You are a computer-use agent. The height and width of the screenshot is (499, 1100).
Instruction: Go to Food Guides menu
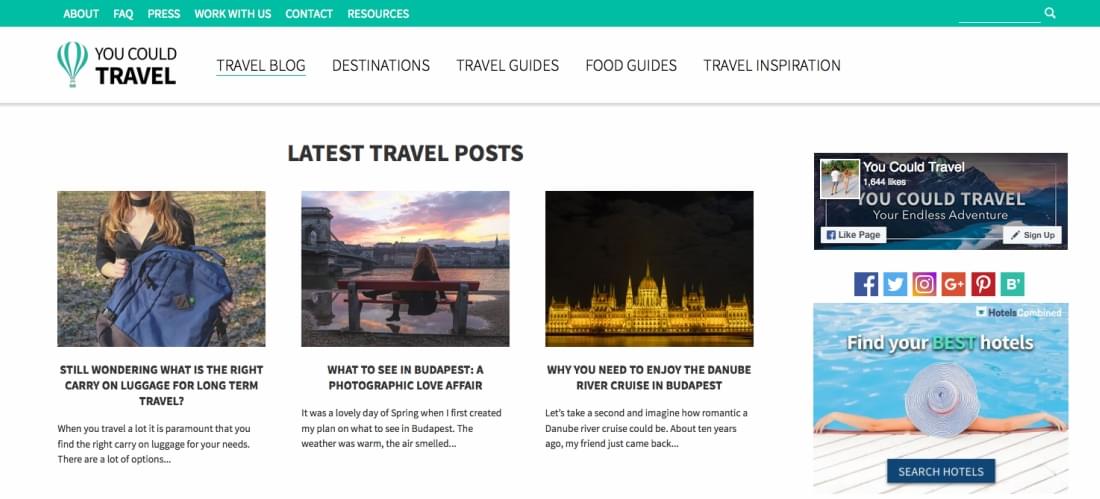point(631,65)
